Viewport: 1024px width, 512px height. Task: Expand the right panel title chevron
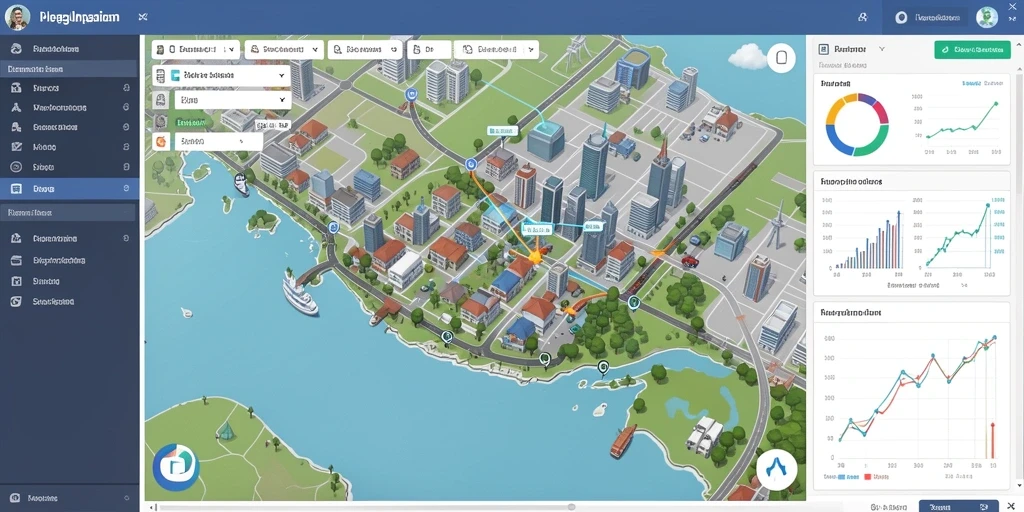882,49
